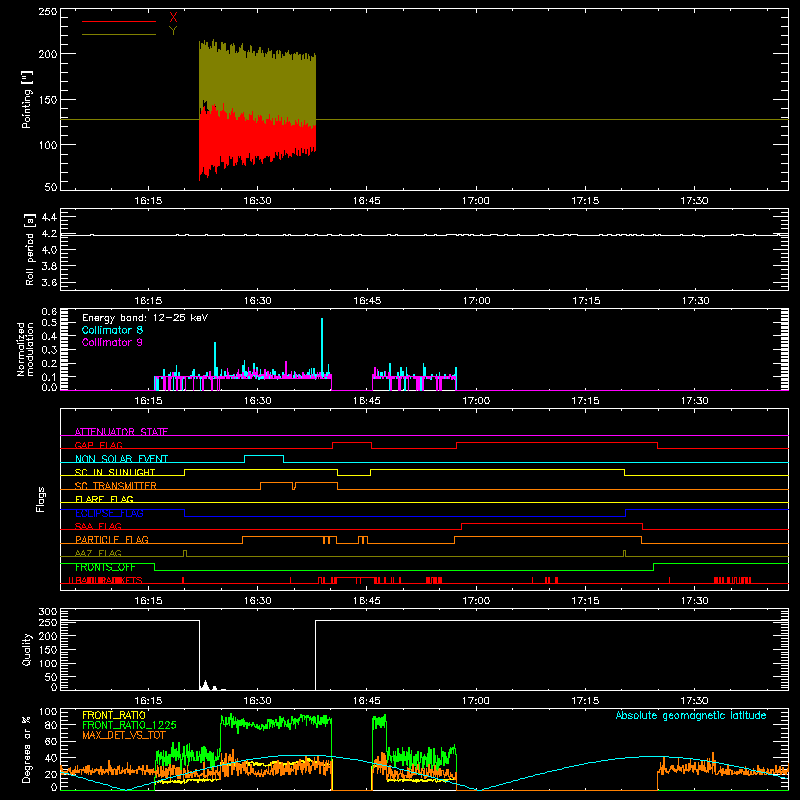The height and width of the screenshot is (800, 800).
Task: Click the SC_IN_SUNLIGHT flag label
Action: point(115,472)
